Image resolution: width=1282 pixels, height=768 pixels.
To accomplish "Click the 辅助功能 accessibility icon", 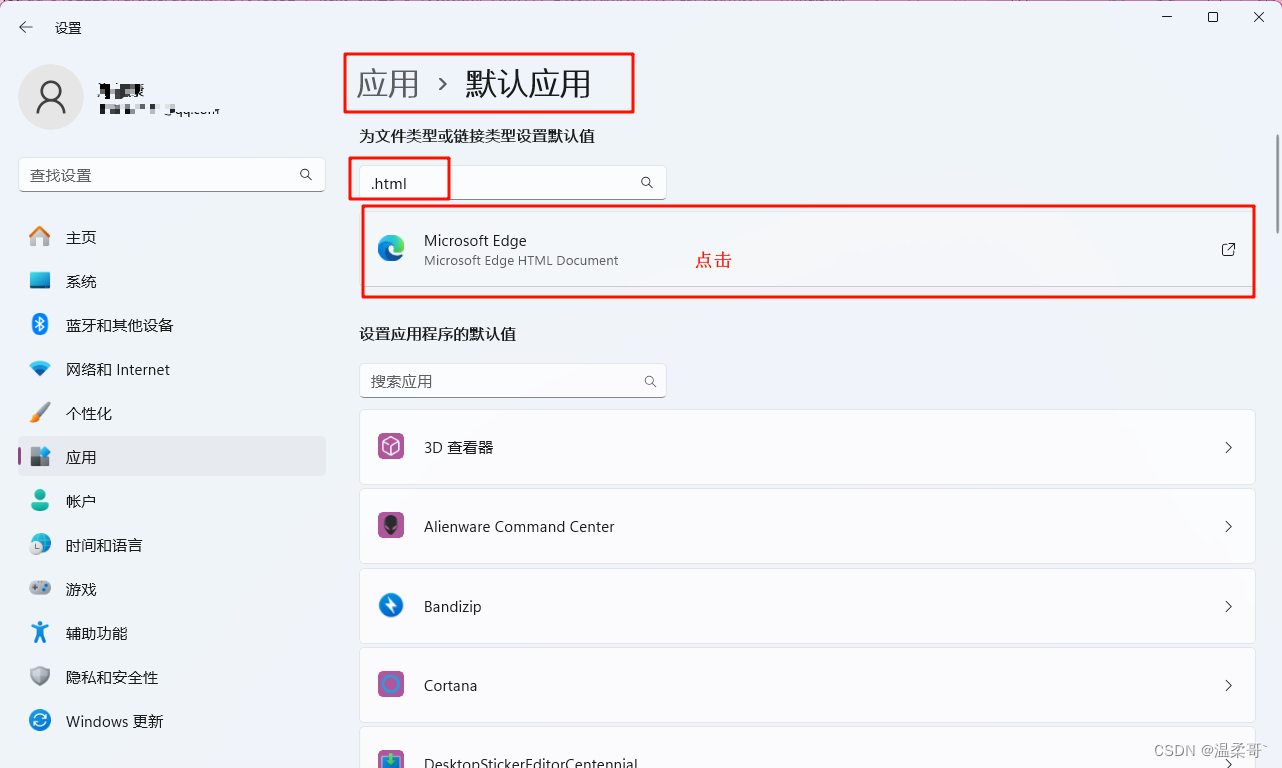I will (40, 632).
